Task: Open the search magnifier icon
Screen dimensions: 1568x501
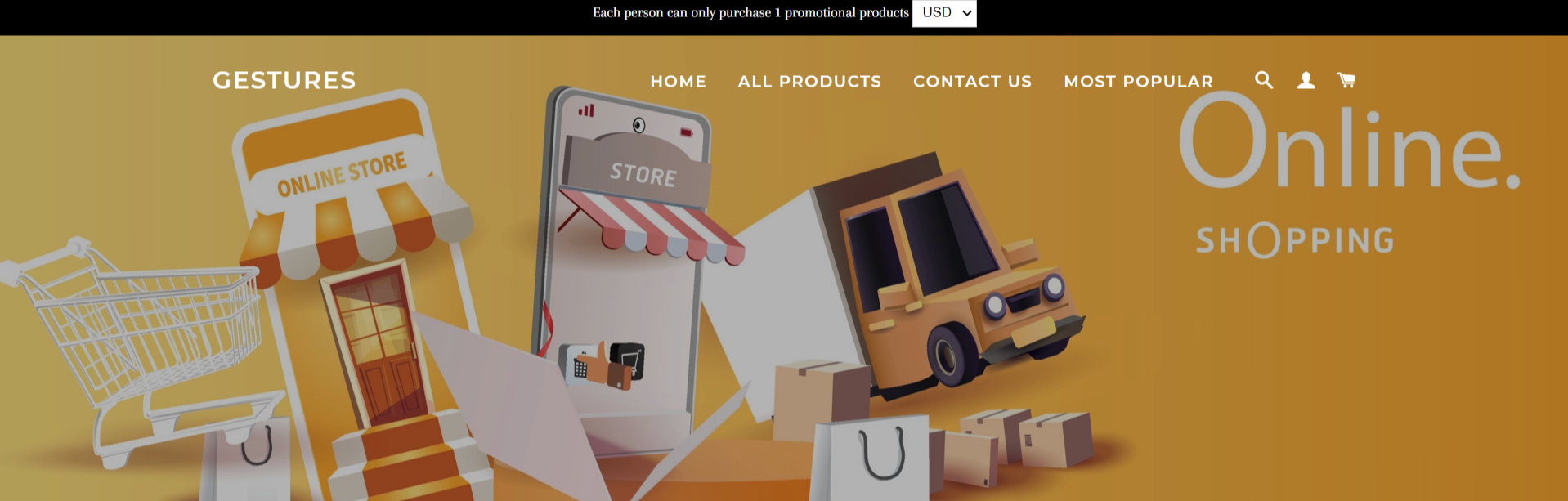Action: [x=1264, y=80]
